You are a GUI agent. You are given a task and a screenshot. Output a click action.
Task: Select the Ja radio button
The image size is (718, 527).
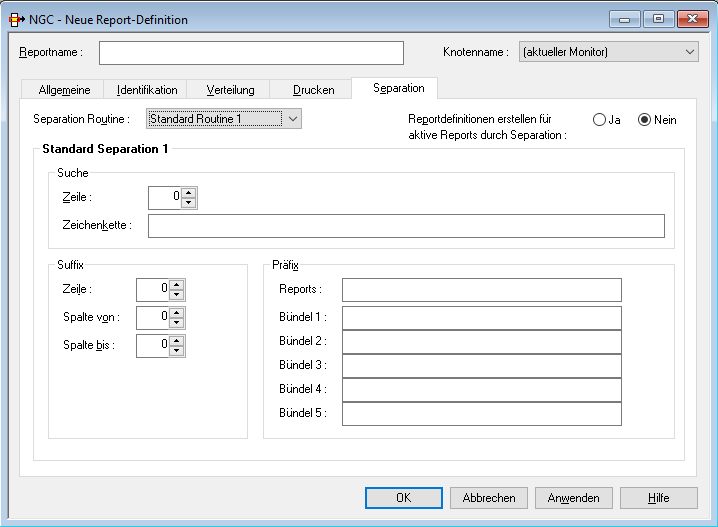[x=600, y=120]
